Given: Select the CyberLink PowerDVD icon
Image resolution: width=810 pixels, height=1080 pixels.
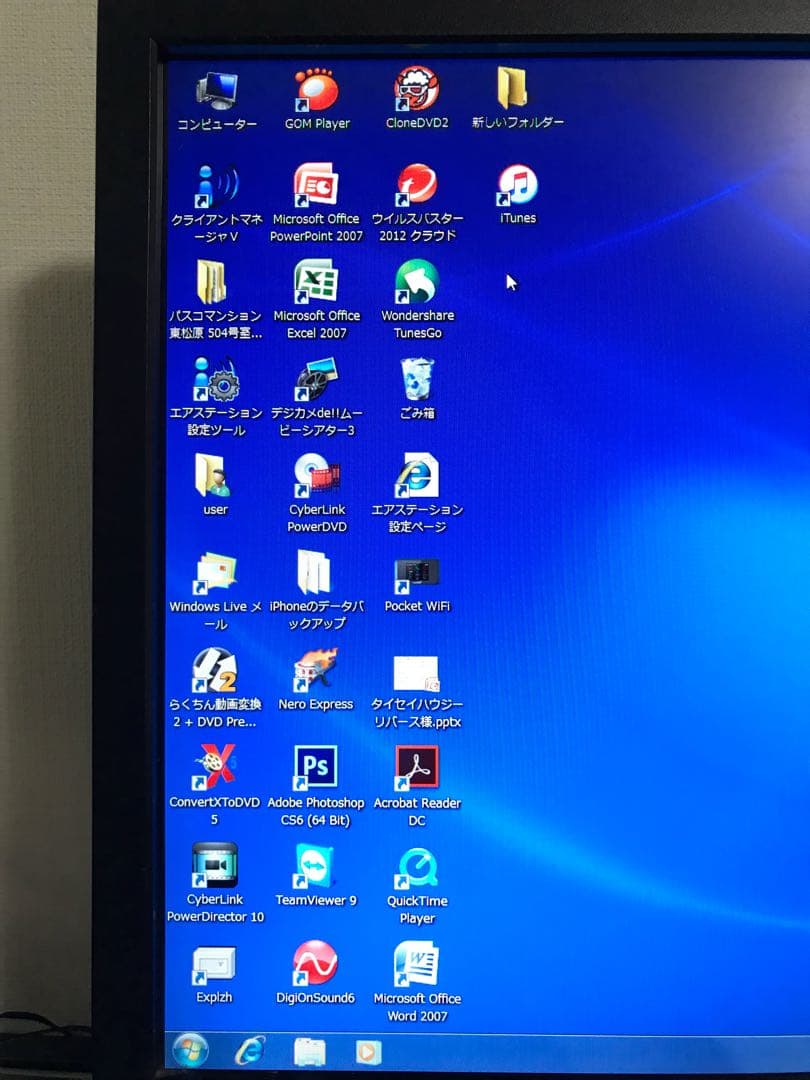Looking at the screenshot, I should coord(316,477).
